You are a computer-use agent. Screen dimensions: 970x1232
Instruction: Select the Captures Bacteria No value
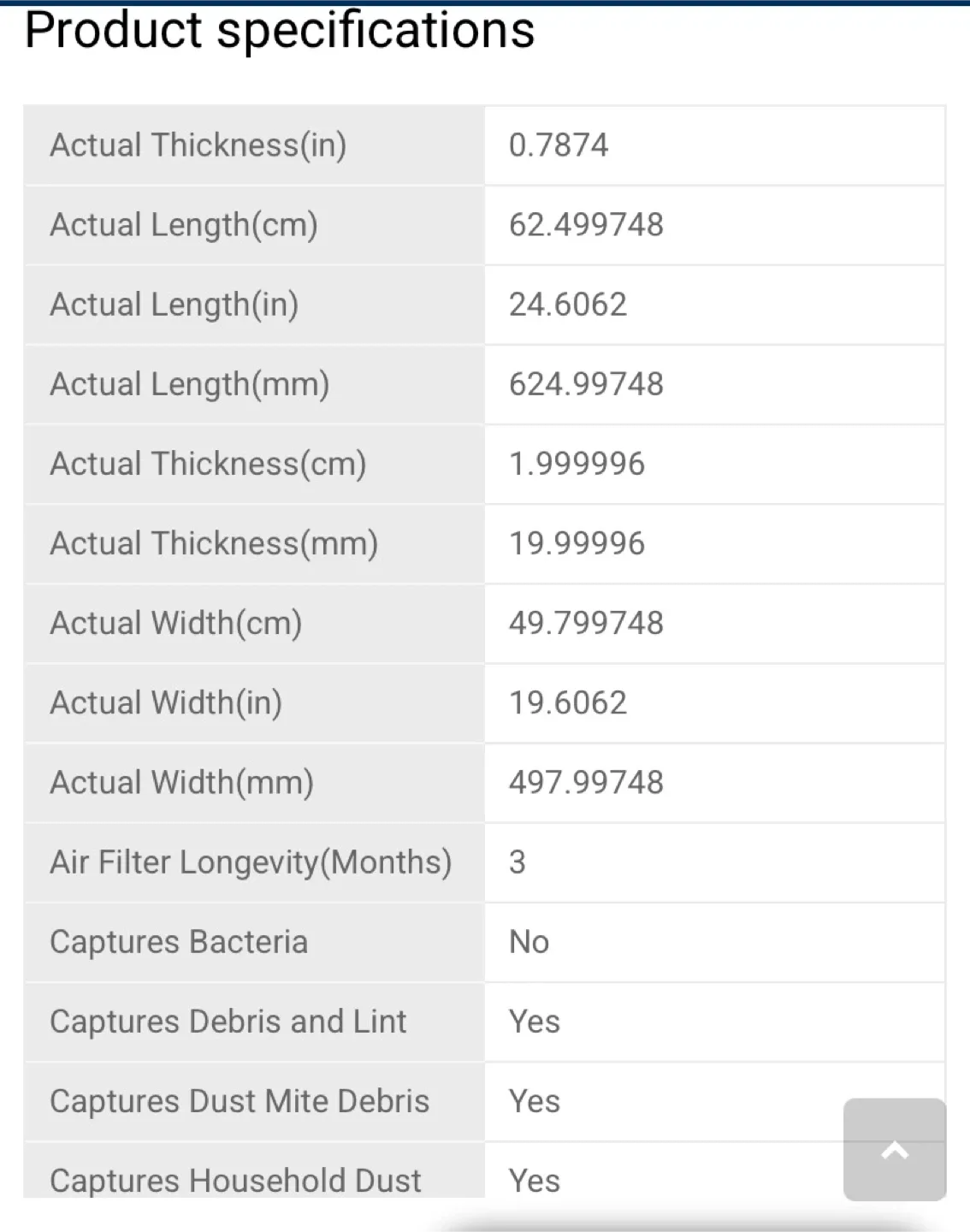529,942
